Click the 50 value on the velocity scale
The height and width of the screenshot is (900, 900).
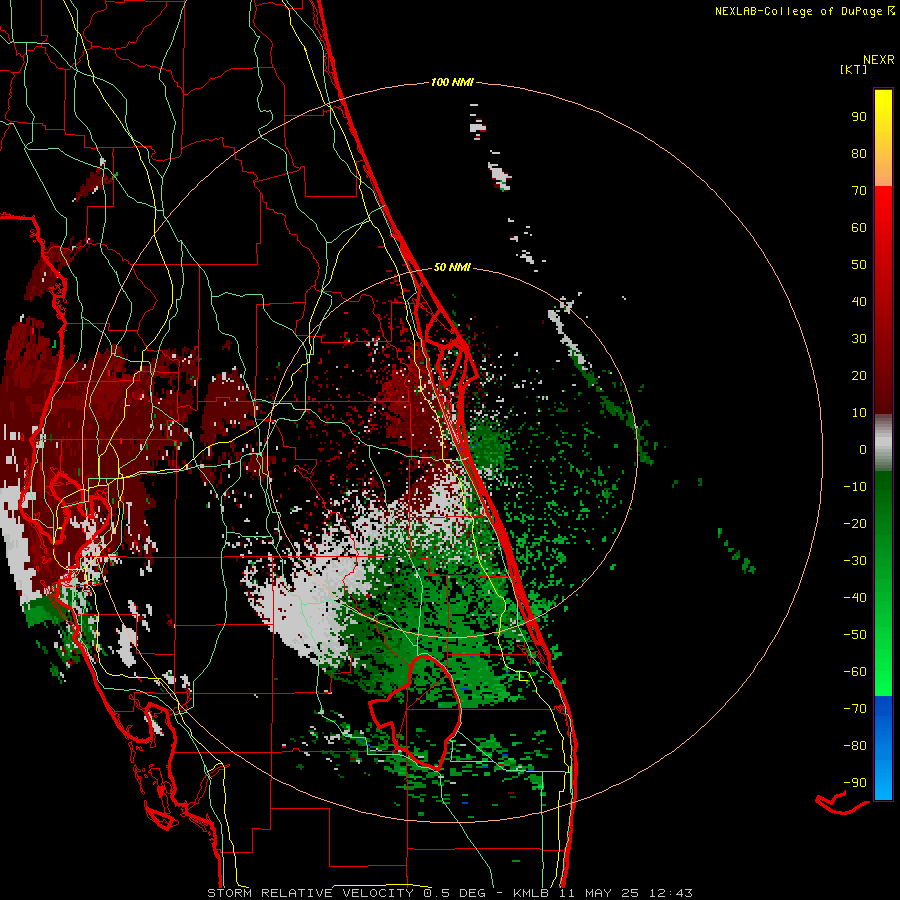[x=859, y=265]
